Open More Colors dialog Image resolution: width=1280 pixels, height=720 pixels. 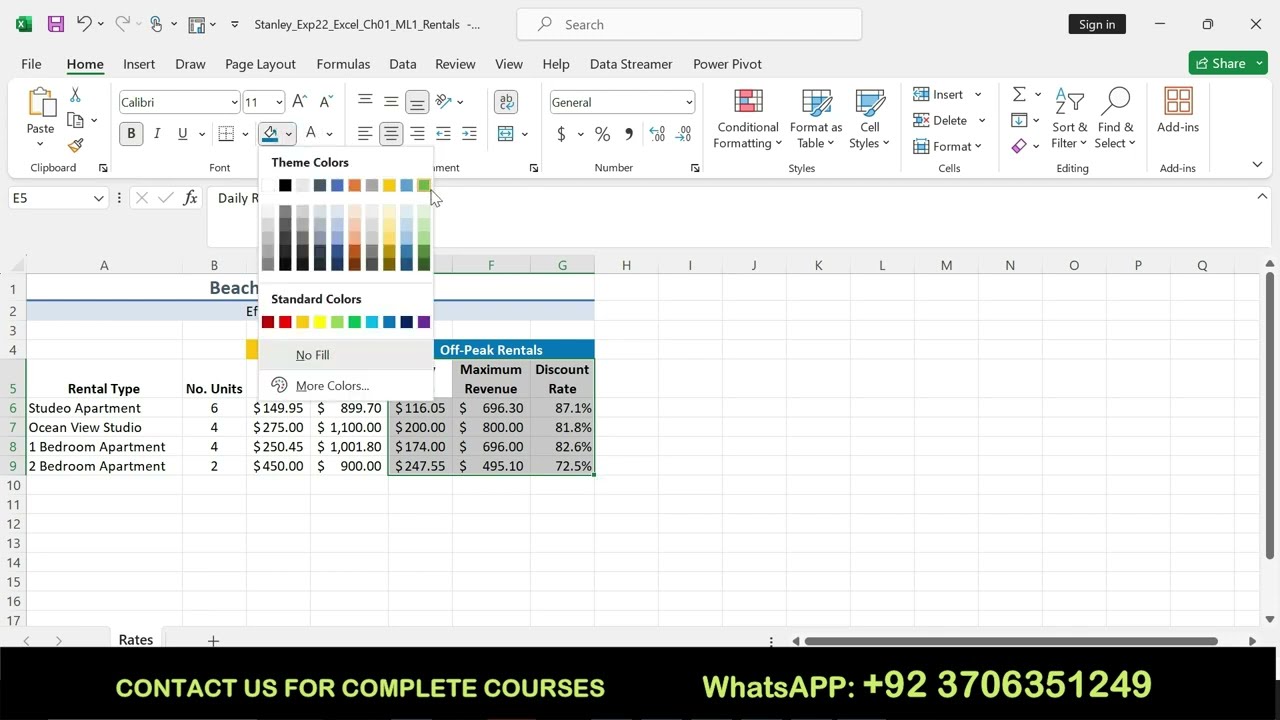click(x=346, y=386)
